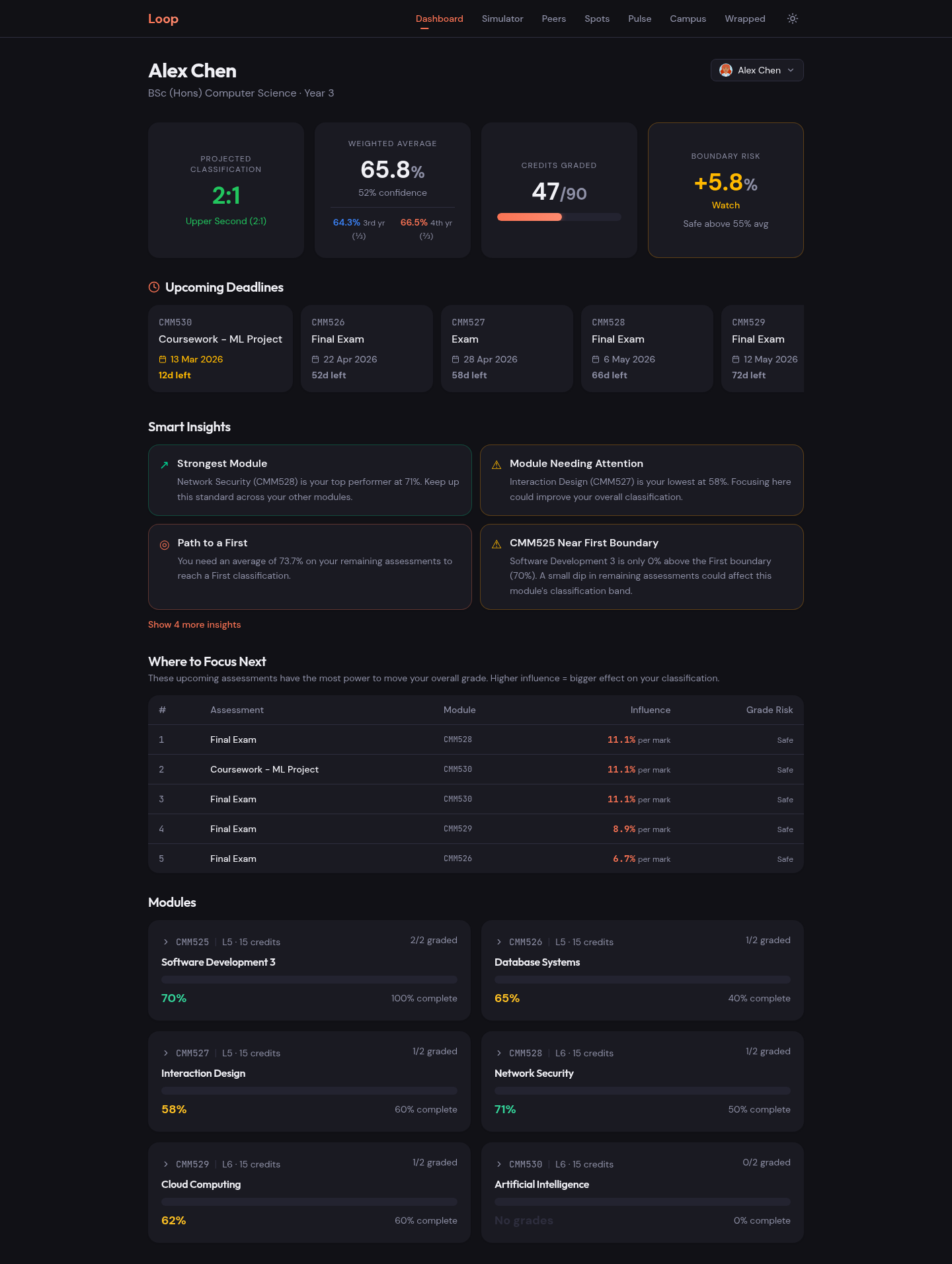The image size is (952, 1264).
Task: Click the Module Needing Attention warning icon
Action: 496,465
